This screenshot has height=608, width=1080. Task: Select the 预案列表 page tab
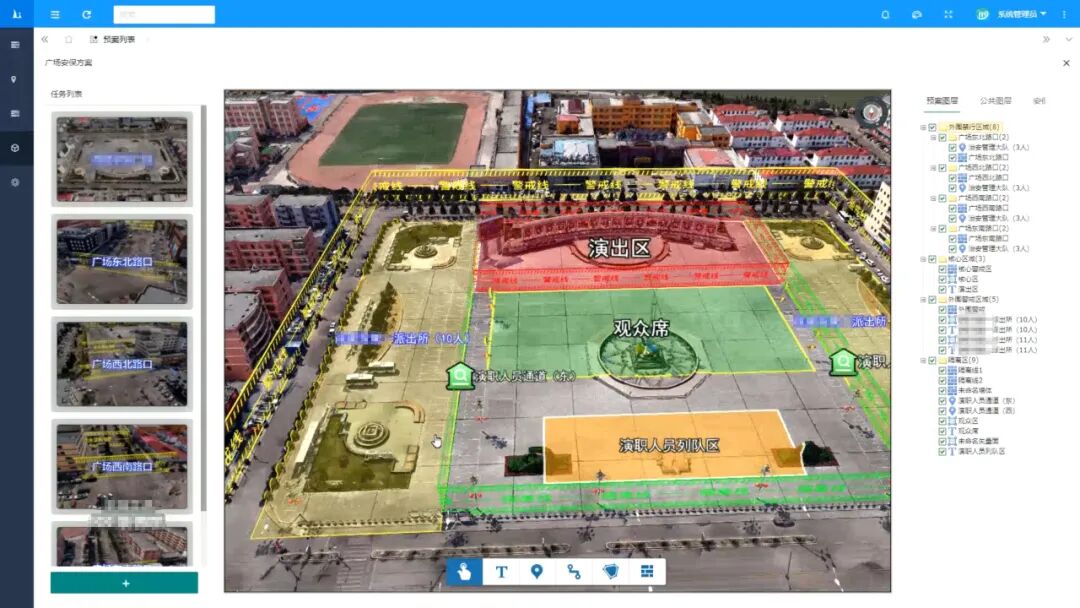[113, 39]
